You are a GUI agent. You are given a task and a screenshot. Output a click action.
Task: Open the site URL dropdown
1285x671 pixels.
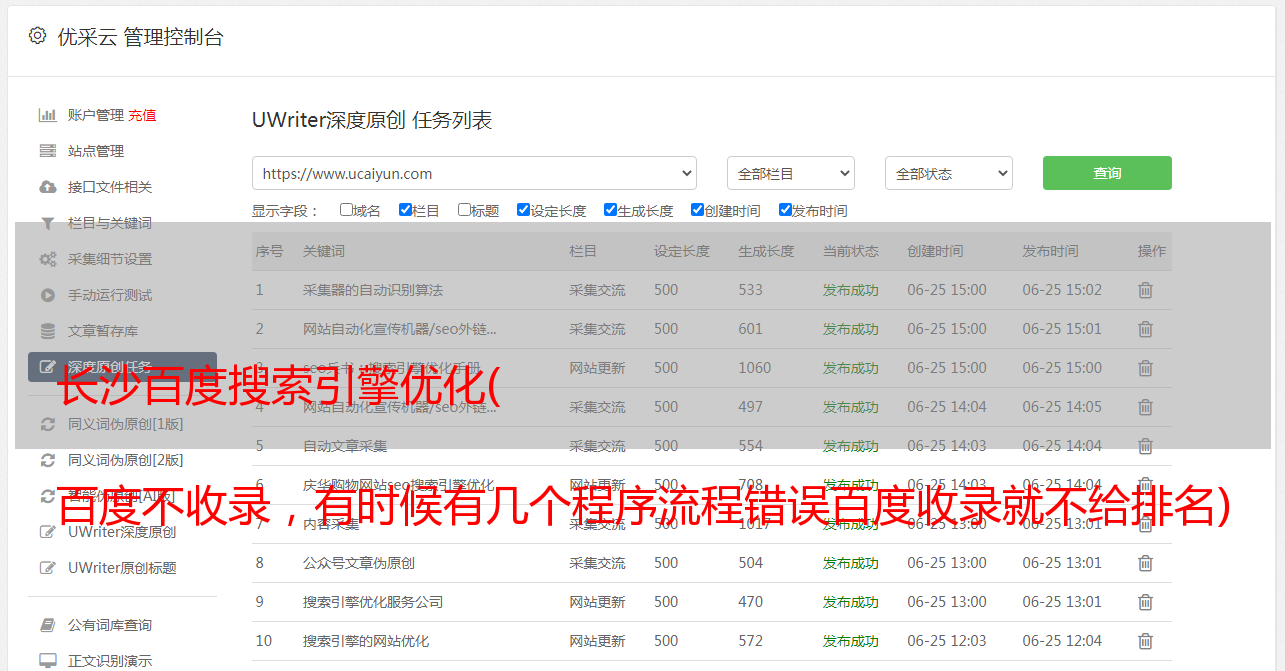(x=474, y=173)
